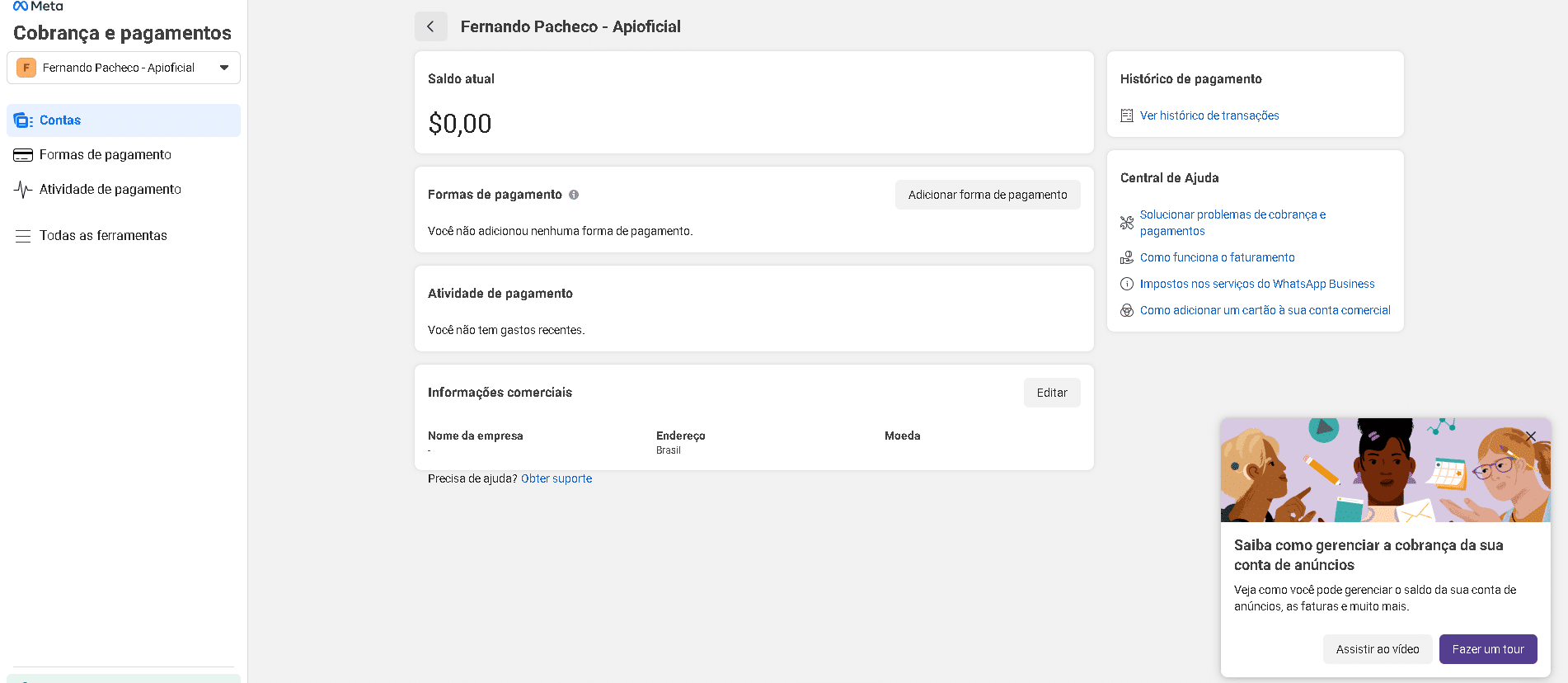This screenshot has width=1568, height=683.
Task: Open the Fernando Pacheco account dropdown arrow
Action: 224,68
